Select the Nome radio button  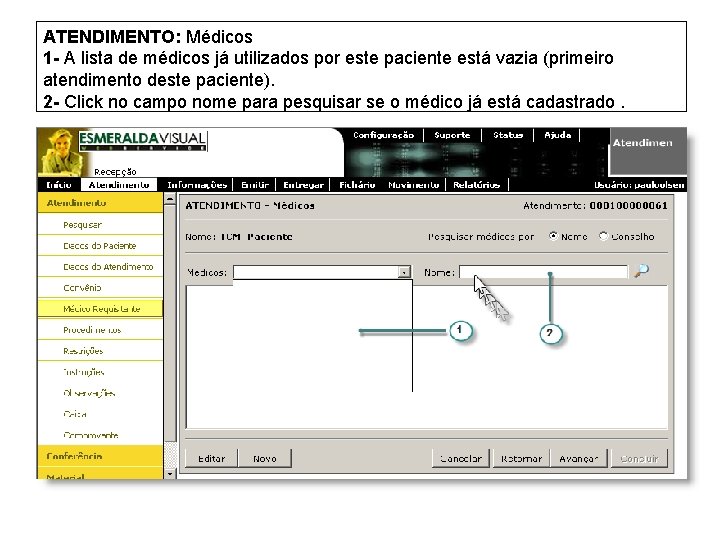point(553,236)
